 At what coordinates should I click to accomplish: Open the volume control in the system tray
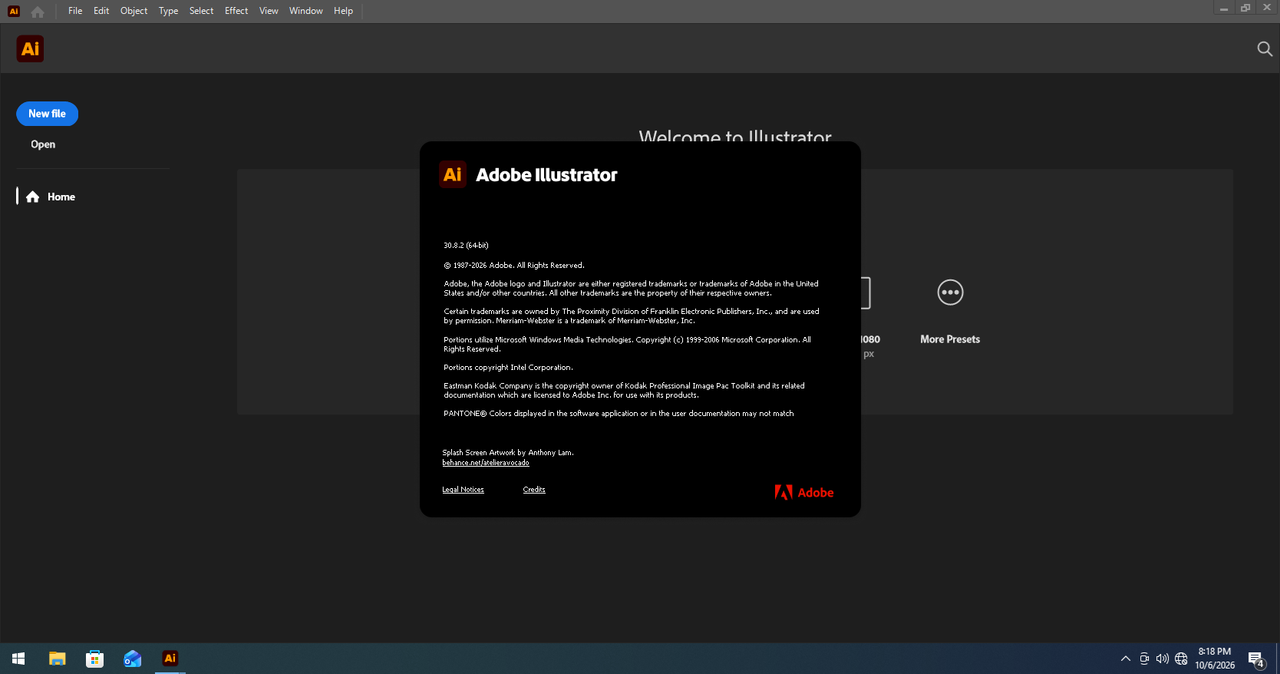pyautogui.click(x=1162, y=659)
